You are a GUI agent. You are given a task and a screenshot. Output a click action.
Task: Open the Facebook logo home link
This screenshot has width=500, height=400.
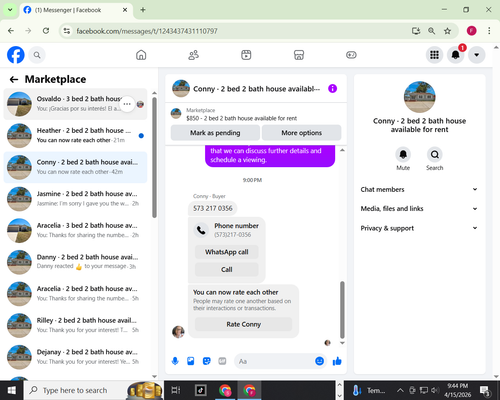16,55
